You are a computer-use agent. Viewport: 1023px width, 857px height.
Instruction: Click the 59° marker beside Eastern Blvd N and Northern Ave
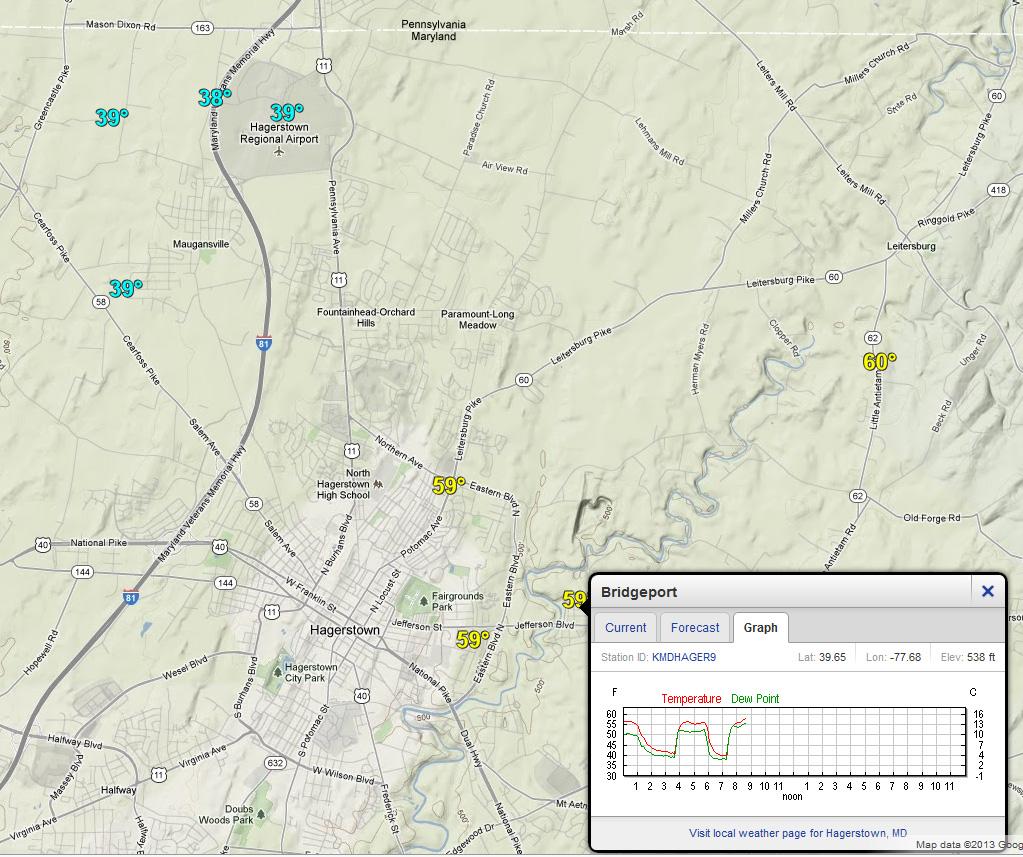(x=448, y=486)
